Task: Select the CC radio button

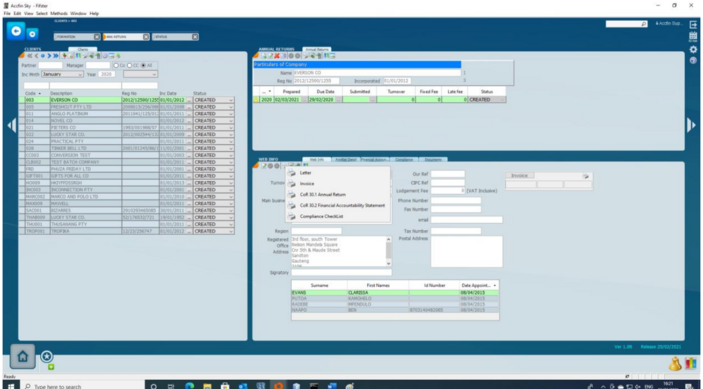Action: click(x=130, y=65)
